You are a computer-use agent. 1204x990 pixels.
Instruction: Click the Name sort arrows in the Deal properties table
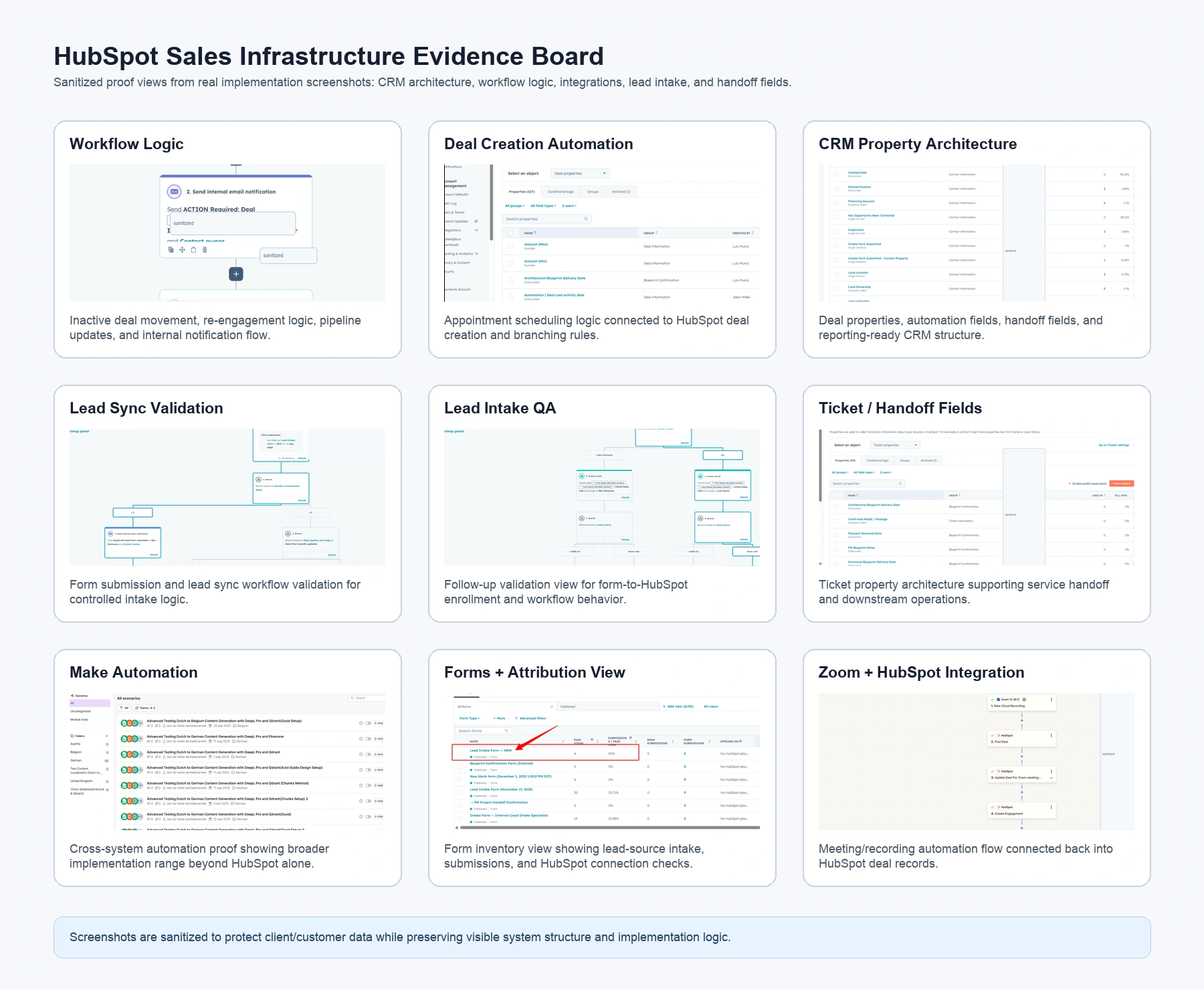click(535, 233)
